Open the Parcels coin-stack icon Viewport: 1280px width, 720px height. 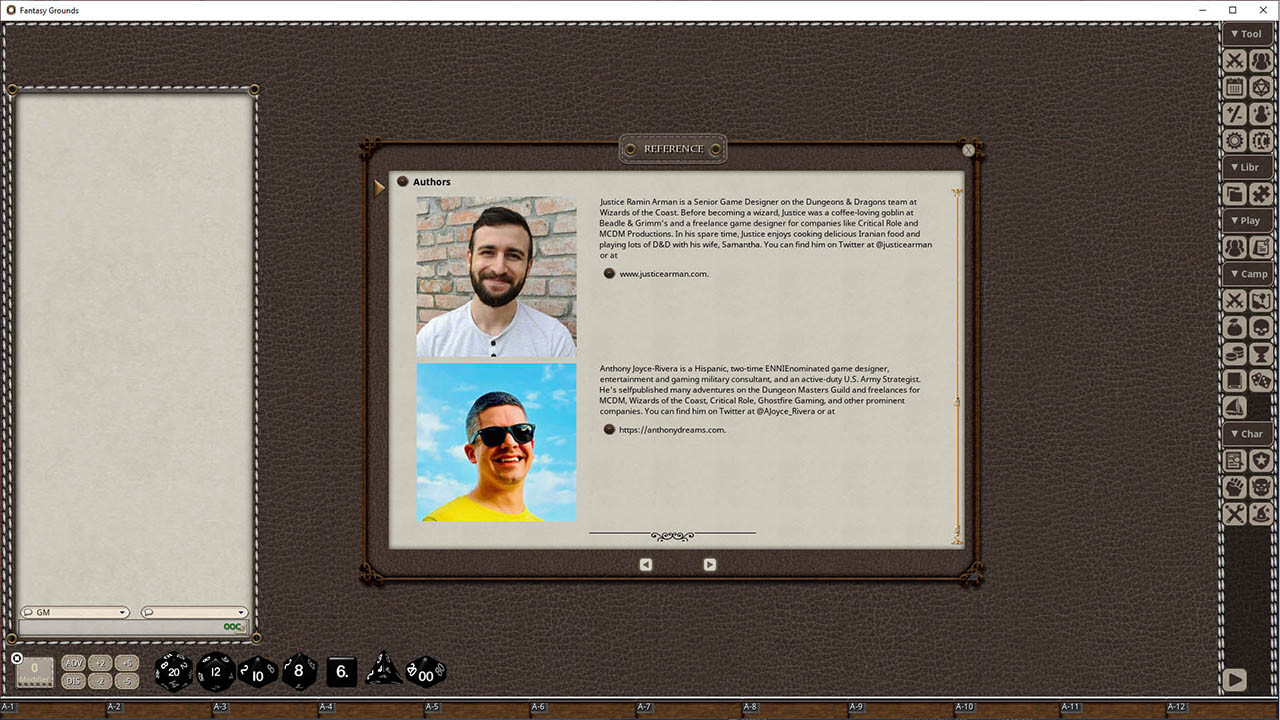point(1235,354)
